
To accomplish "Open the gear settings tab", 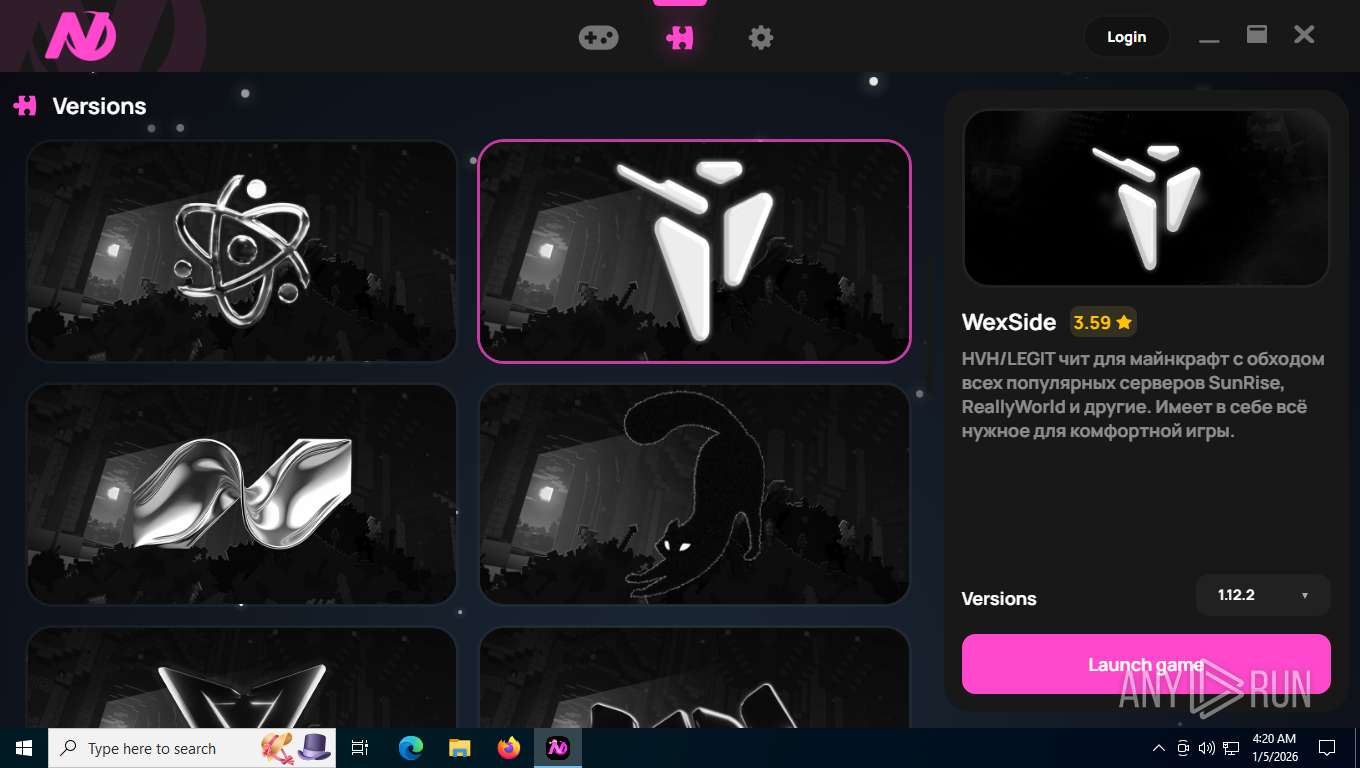I will (761, 38).
